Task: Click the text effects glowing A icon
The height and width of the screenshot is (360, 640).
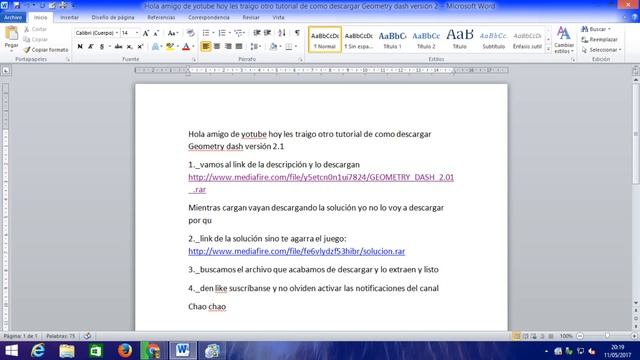Action: point(155,47)
